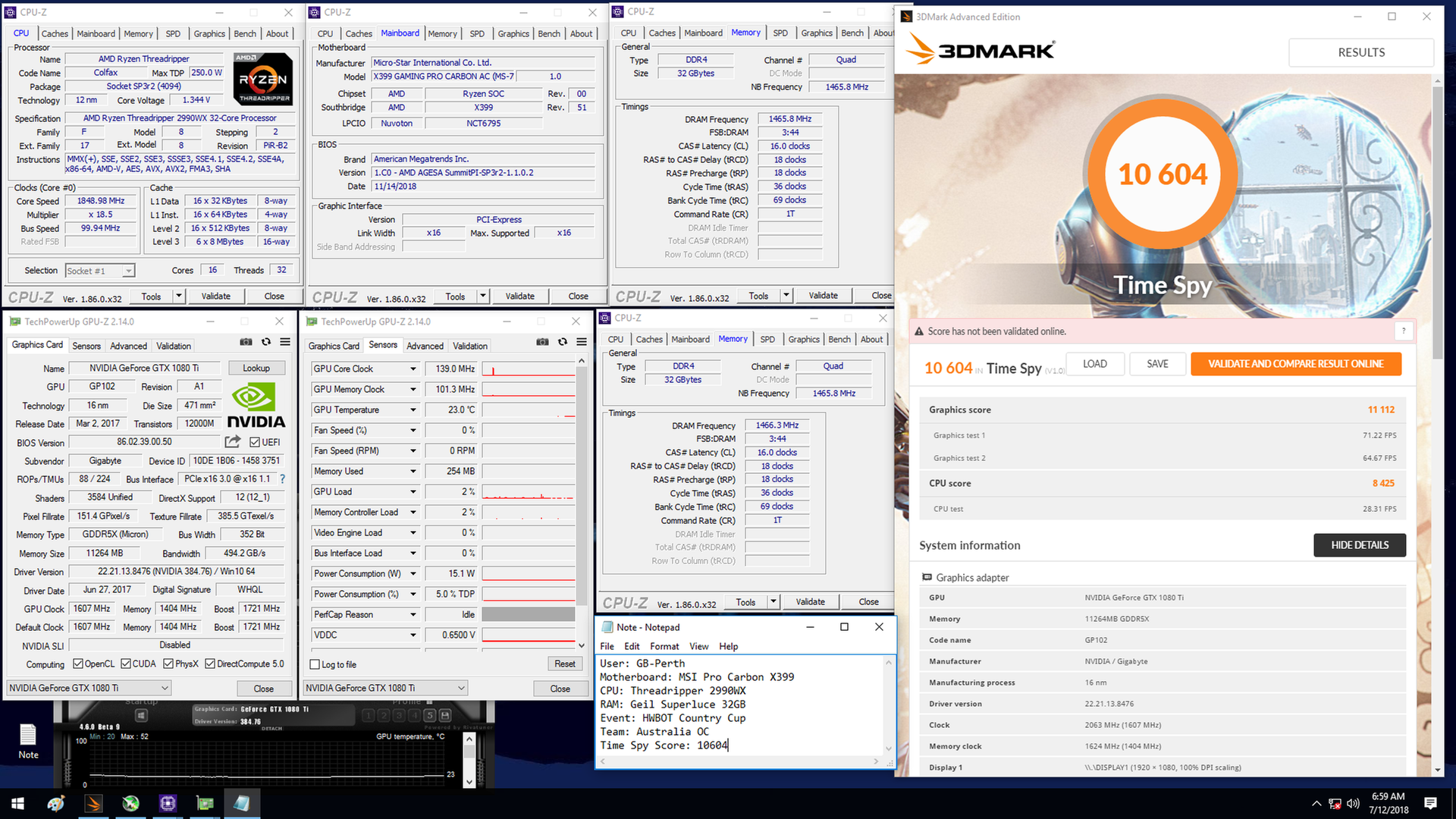The height and width of the screenshot is (819, 1456).
Task: Open the File menu in Notepad
Action: (607, 646)
